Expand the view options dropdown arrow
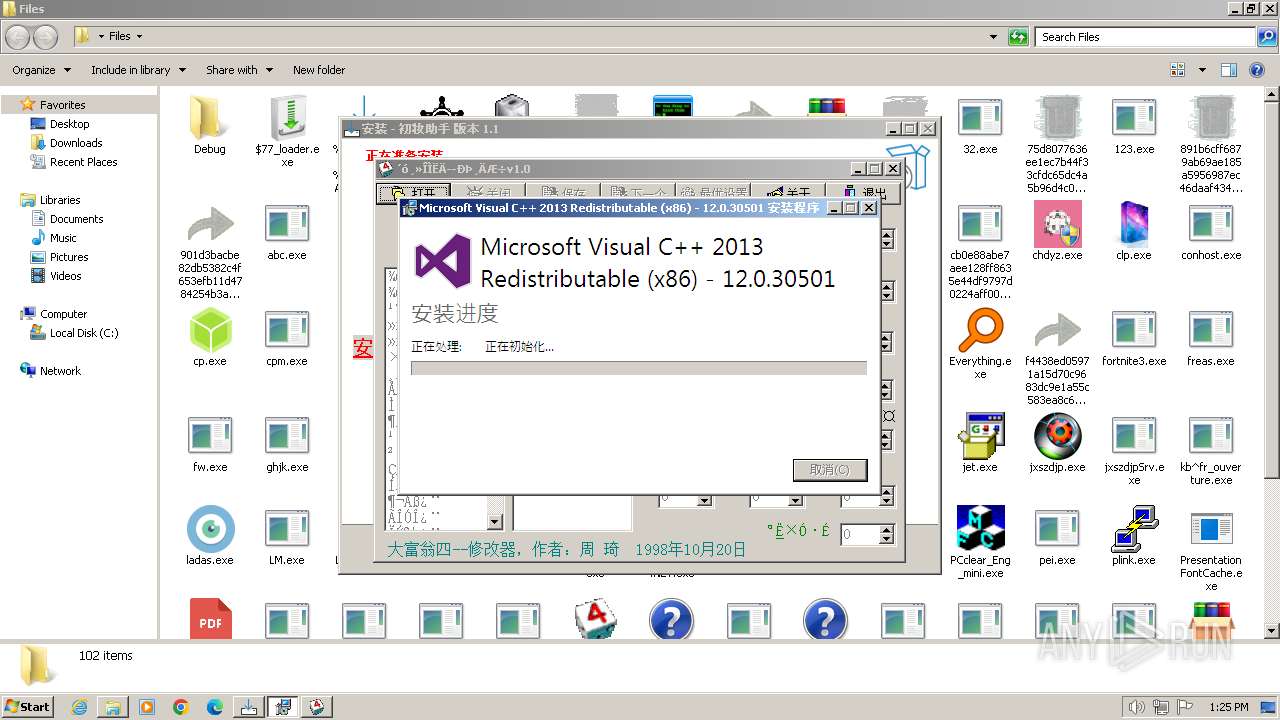 (x=1202, y=70)
